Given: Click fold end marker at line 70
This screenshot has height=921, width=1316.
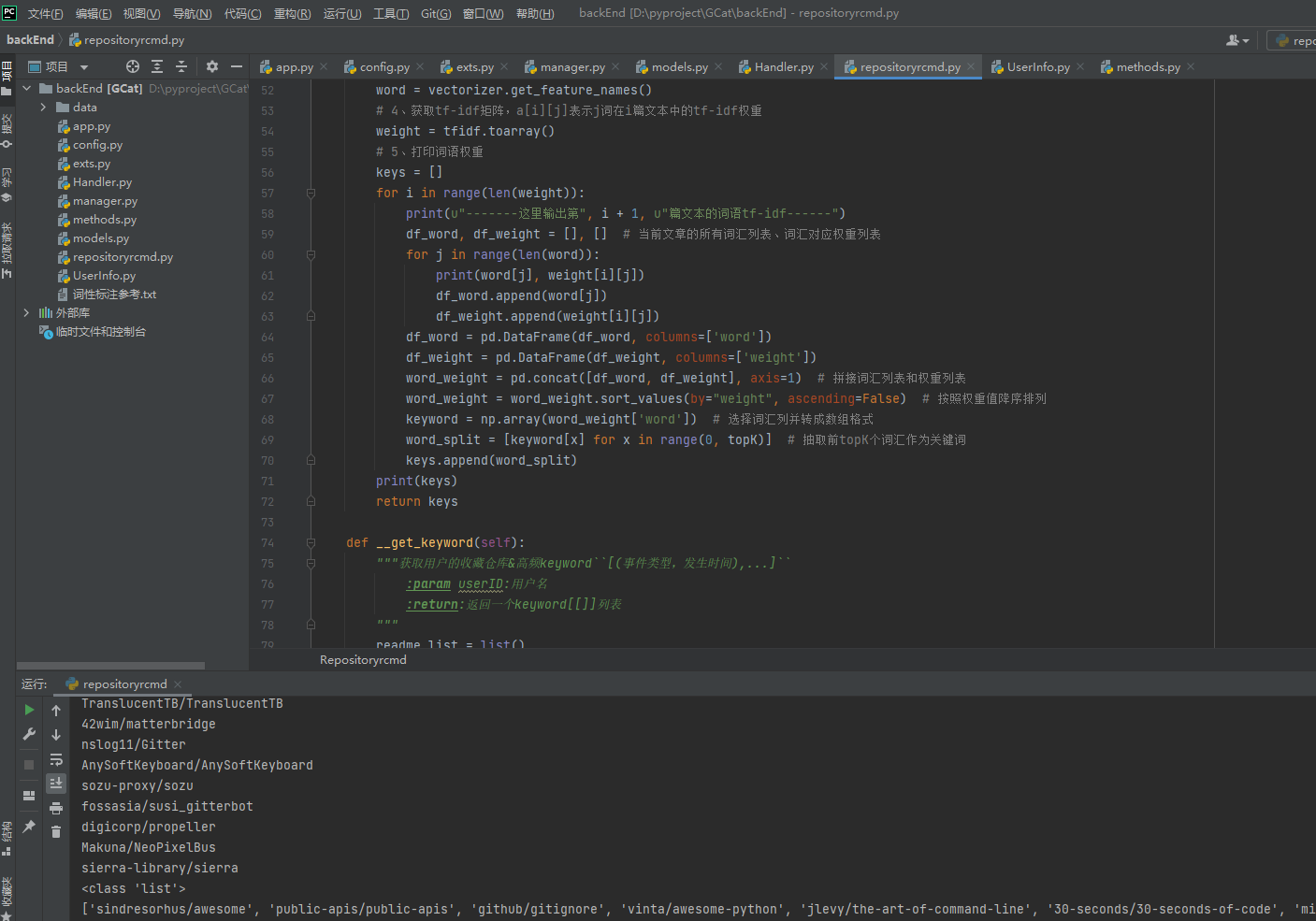Looking at the screenshot, I should (x=311, y=460).
